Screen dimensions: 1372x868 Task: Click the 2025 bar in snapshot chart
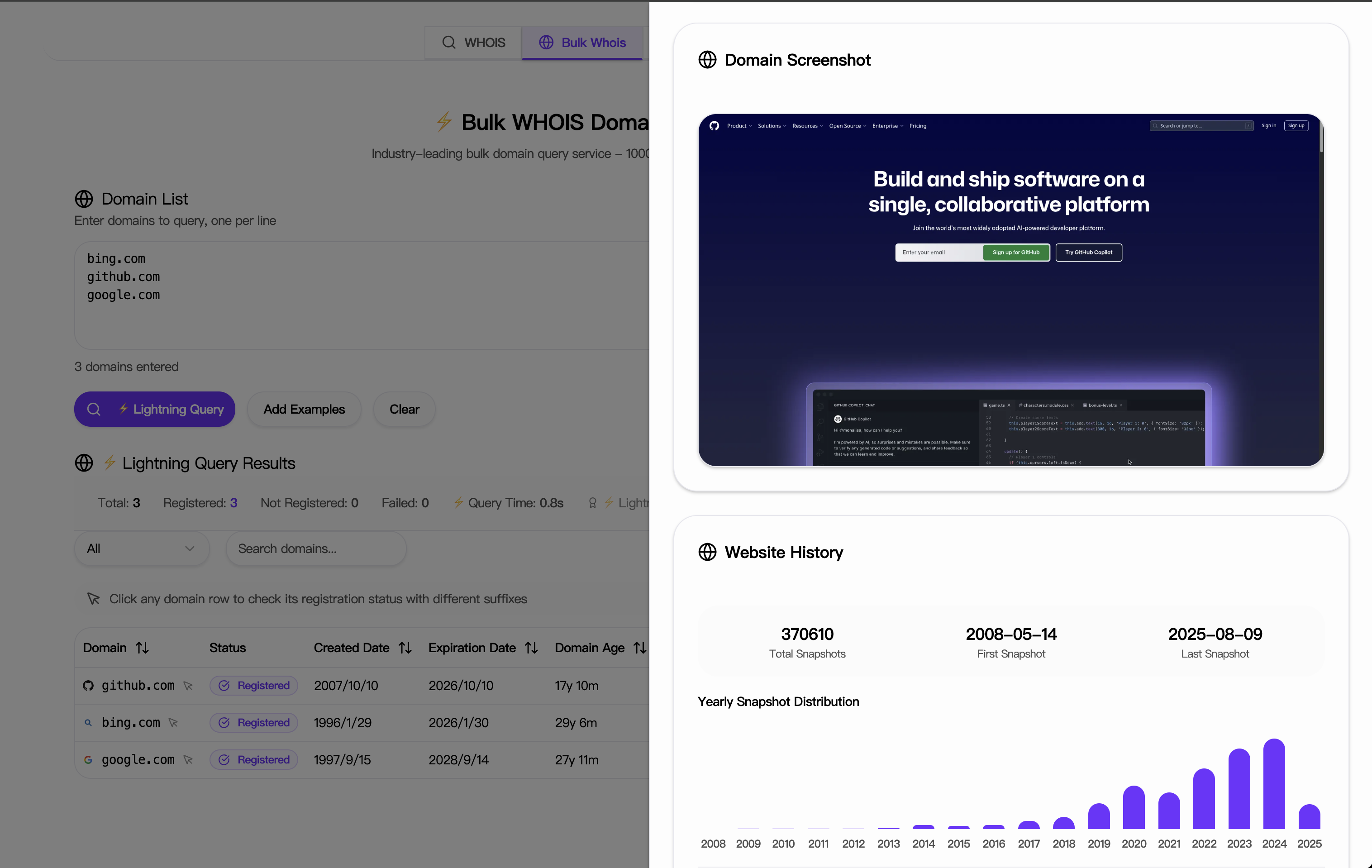click(x=1309, y=816)
